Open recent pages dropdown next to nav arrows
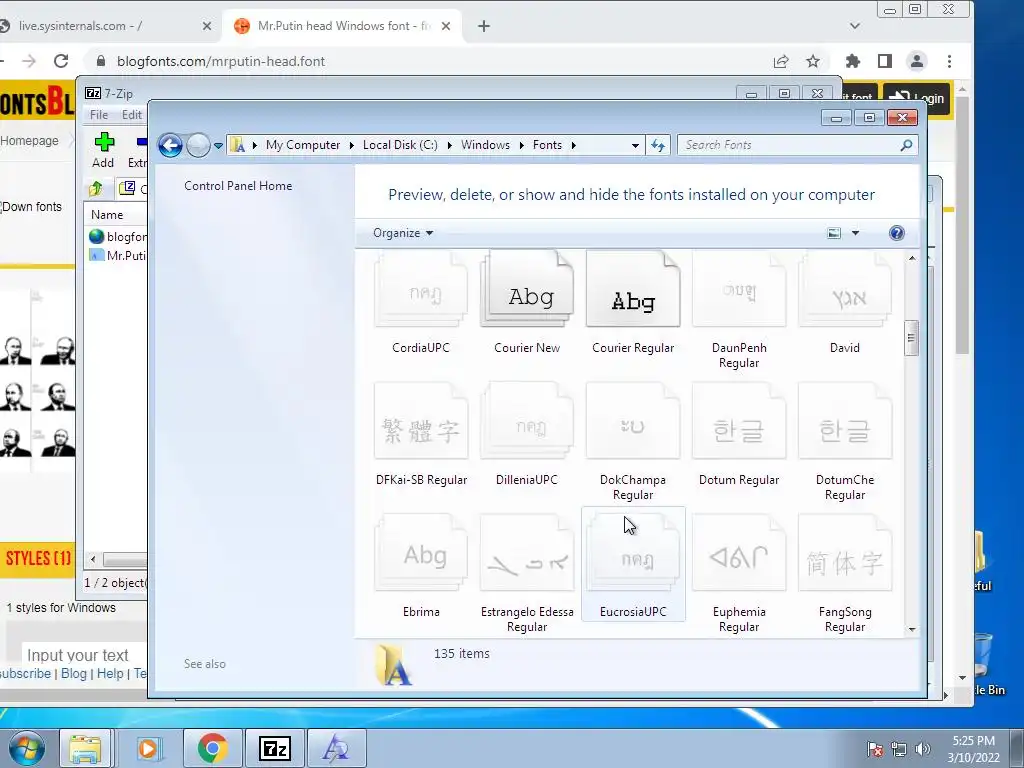The image size is (1024, 768). [x=218, y=146]
